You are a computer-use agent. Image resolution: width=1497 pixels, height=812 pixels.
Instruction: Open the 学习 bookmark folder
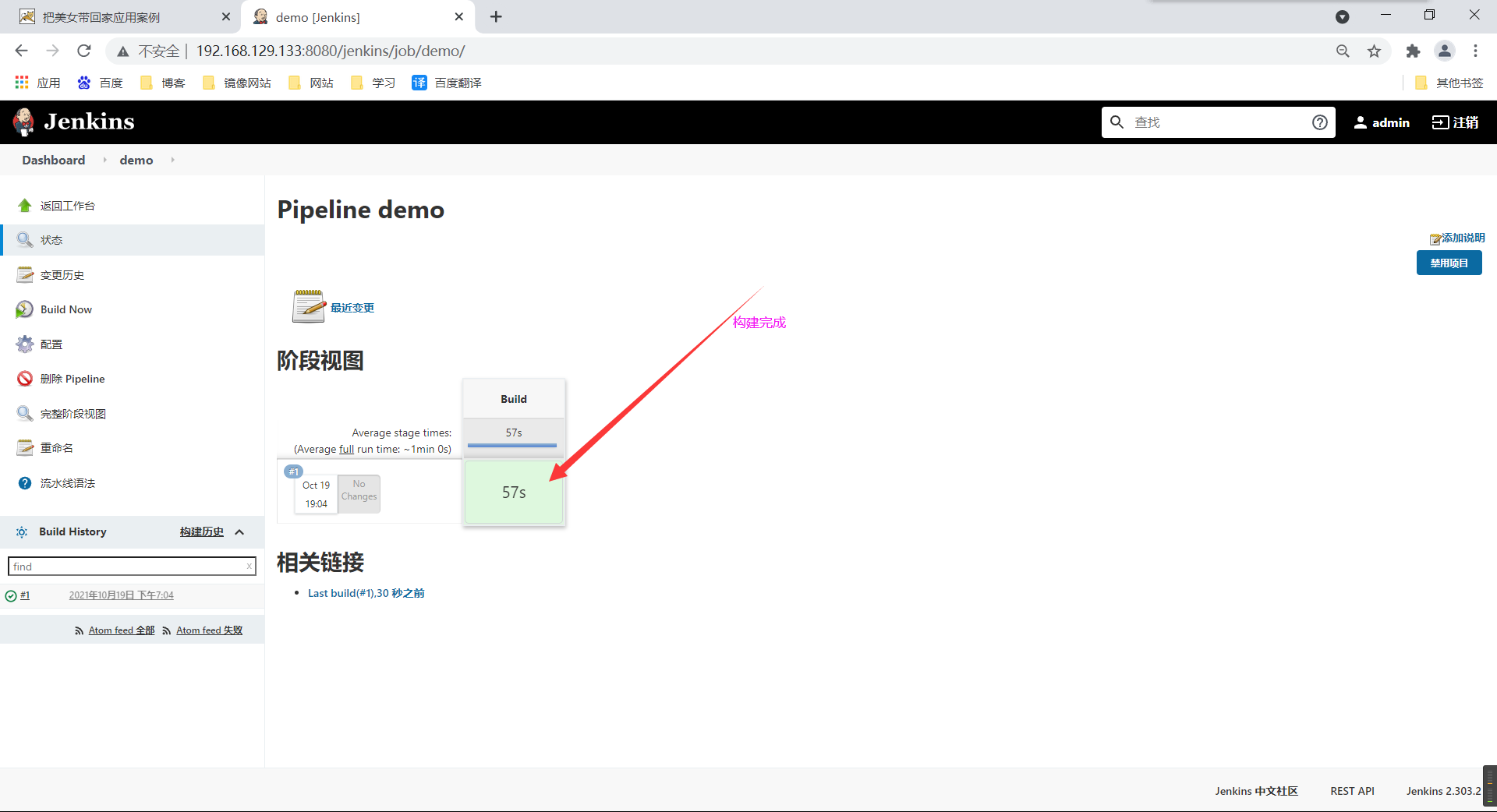(373, 83)
